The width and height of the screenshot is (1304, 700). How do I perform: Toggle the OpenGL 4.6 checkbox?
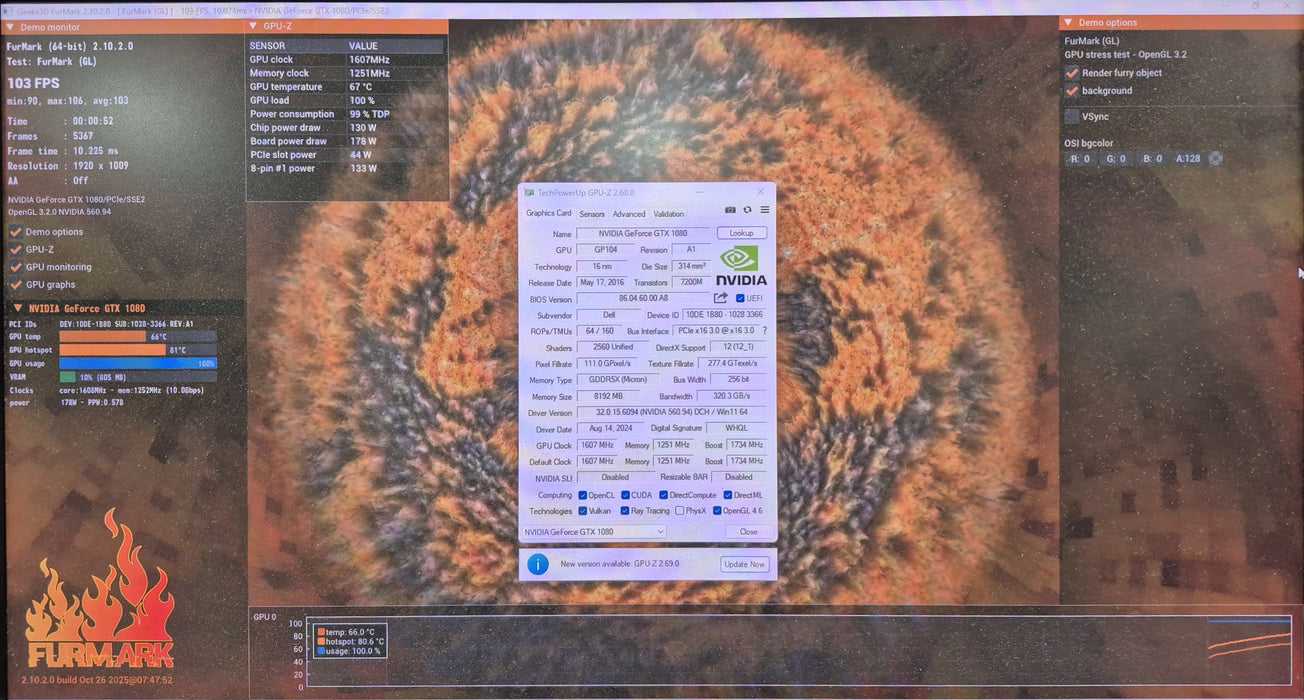point(716,511)
